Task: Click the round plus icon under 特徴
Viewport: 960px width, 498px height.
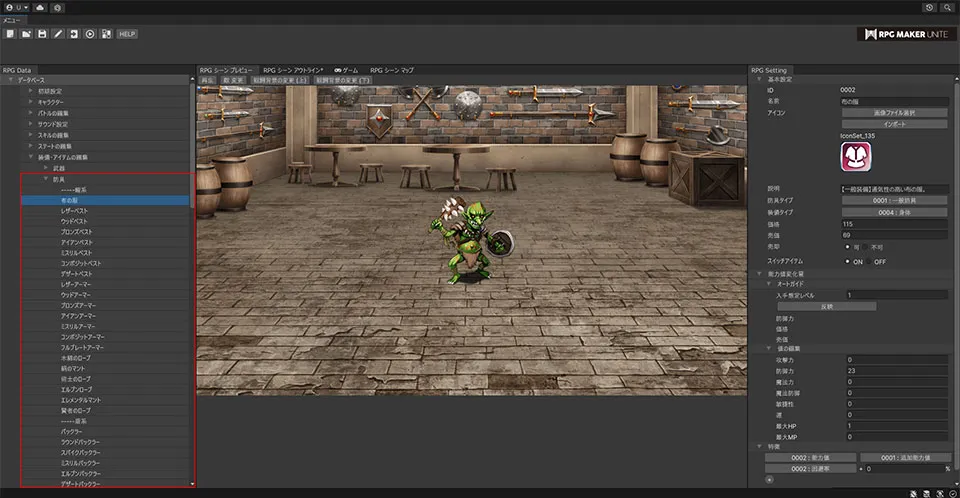Action: tap(769, 480)
